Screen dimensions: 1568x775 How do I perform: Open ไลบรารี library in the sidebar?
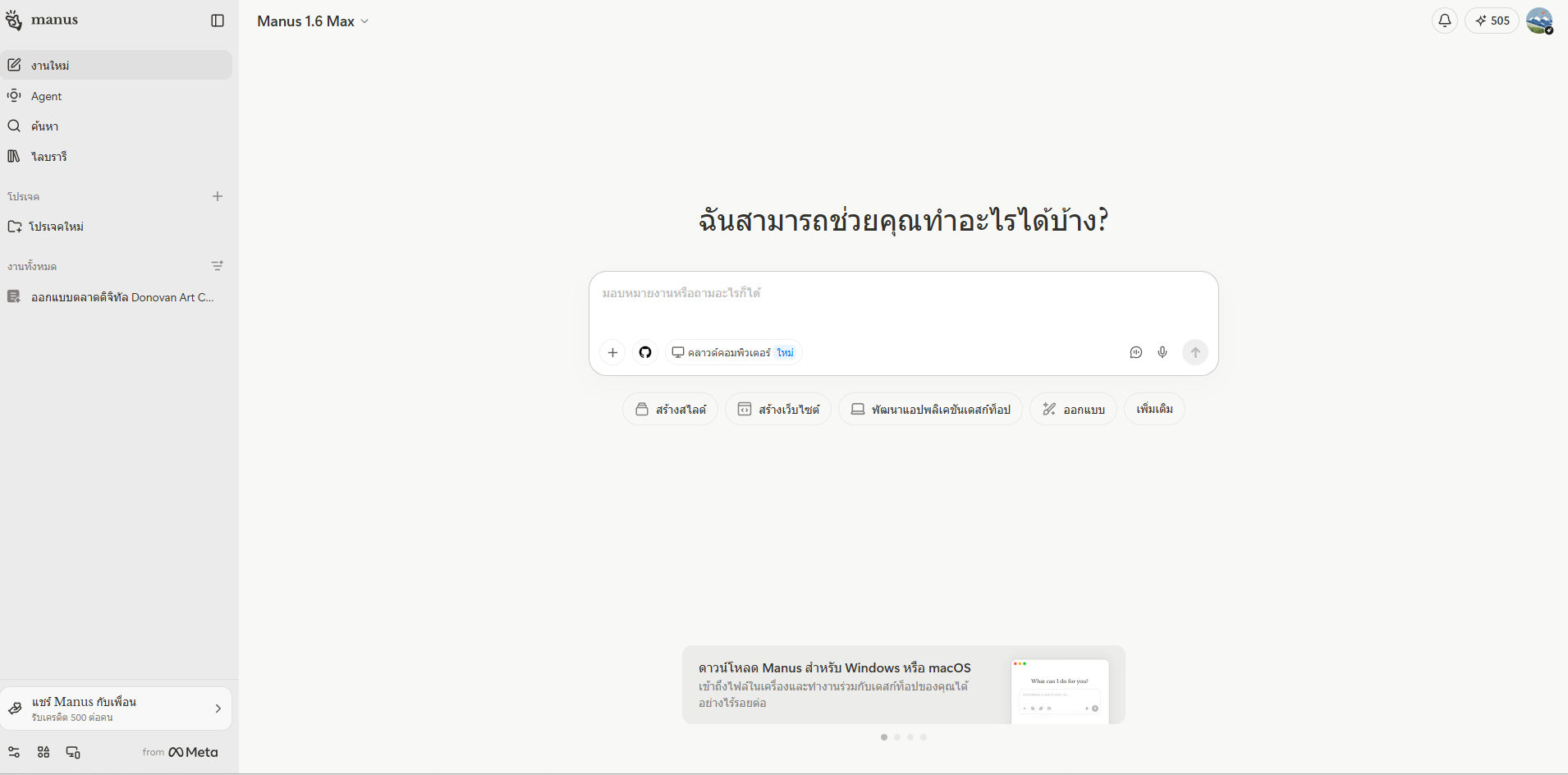pyautogui.click(x=117, y=157)
